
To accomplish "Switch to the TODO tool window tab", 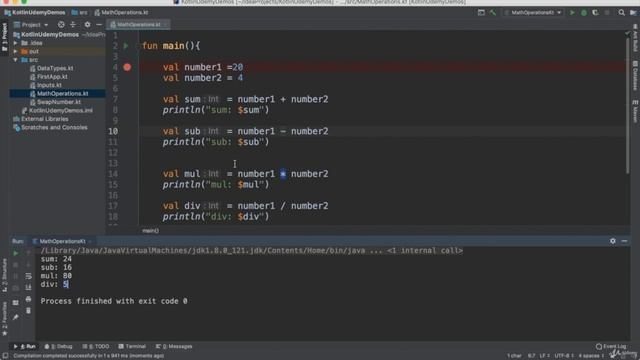I will (x=96, y=347).
